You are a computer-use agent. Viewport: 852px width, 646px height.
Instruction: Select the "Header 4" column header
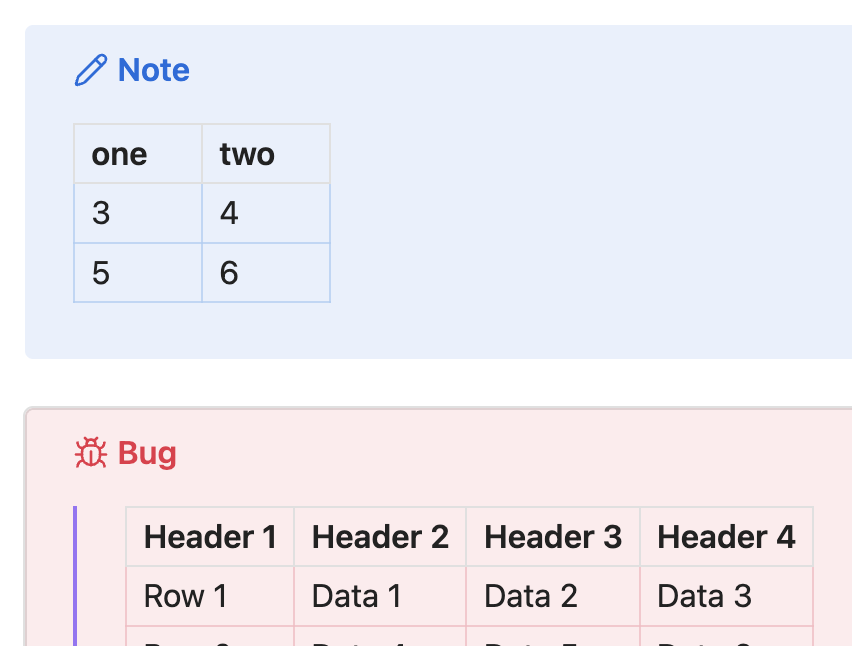coord(726,537)
